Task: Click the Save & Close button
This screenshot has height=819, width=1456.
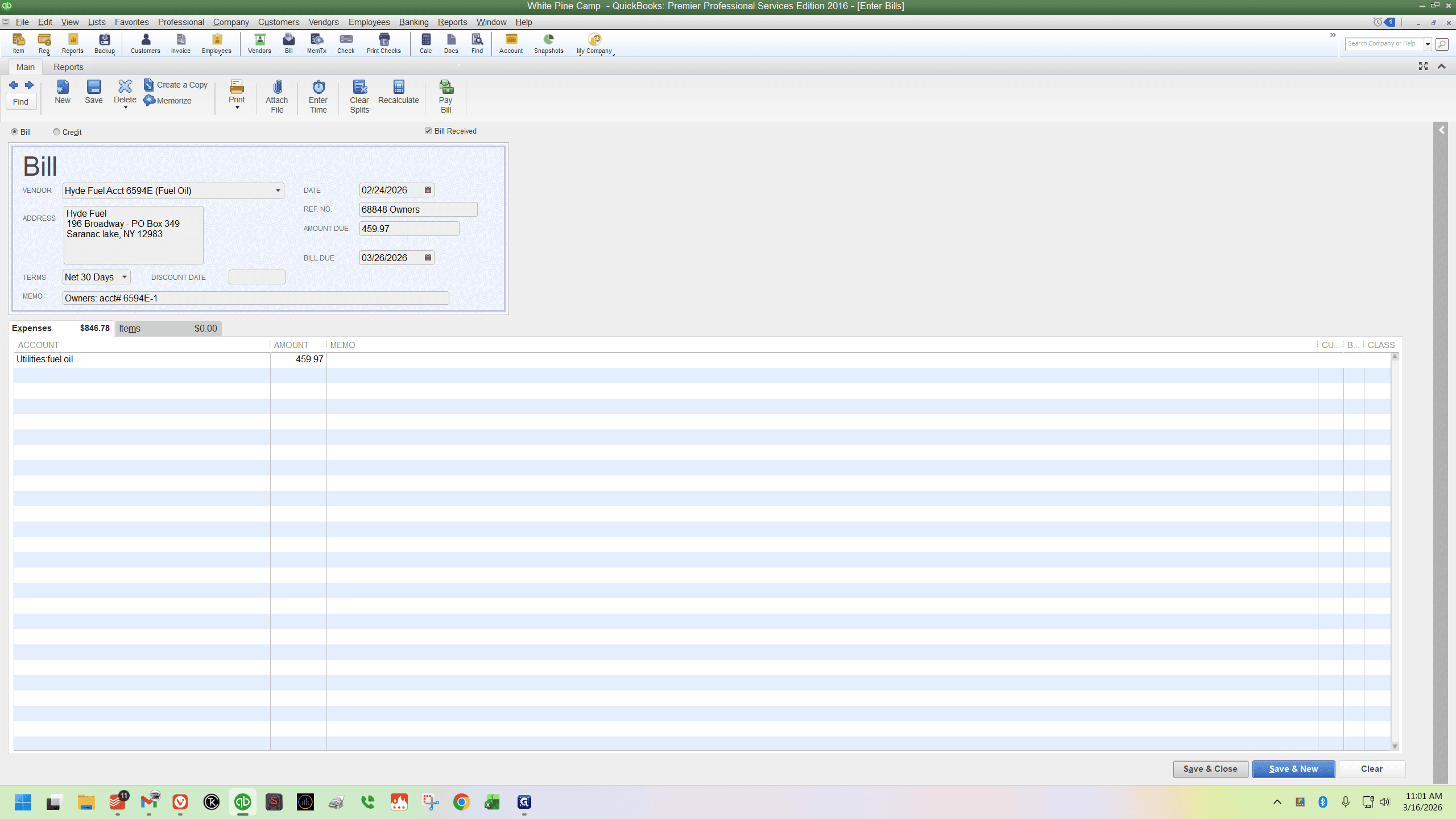Action: pos(1210,769)
